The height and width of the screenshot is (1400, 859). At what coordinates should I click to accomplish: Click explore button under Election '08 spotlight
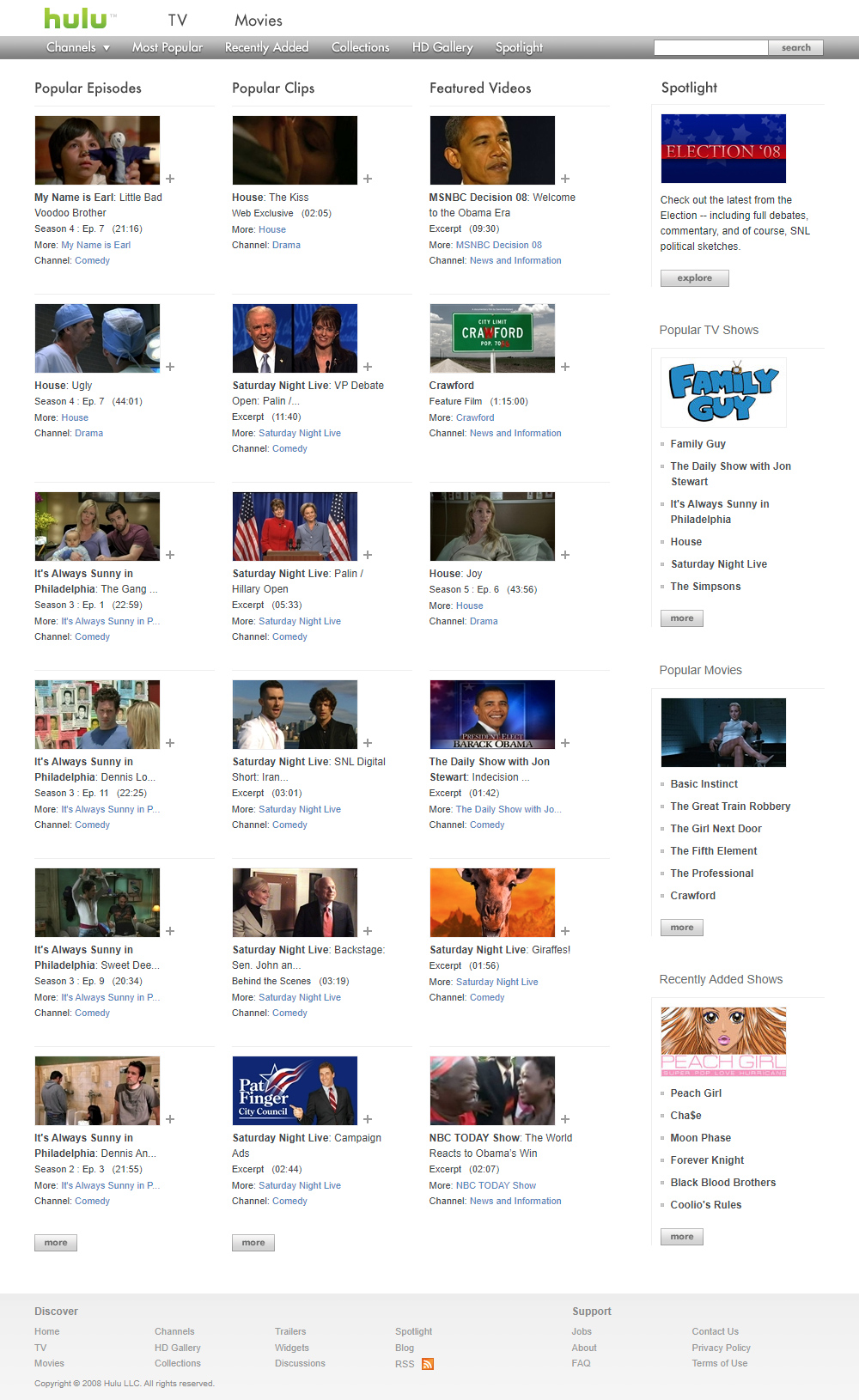[694, 278]
